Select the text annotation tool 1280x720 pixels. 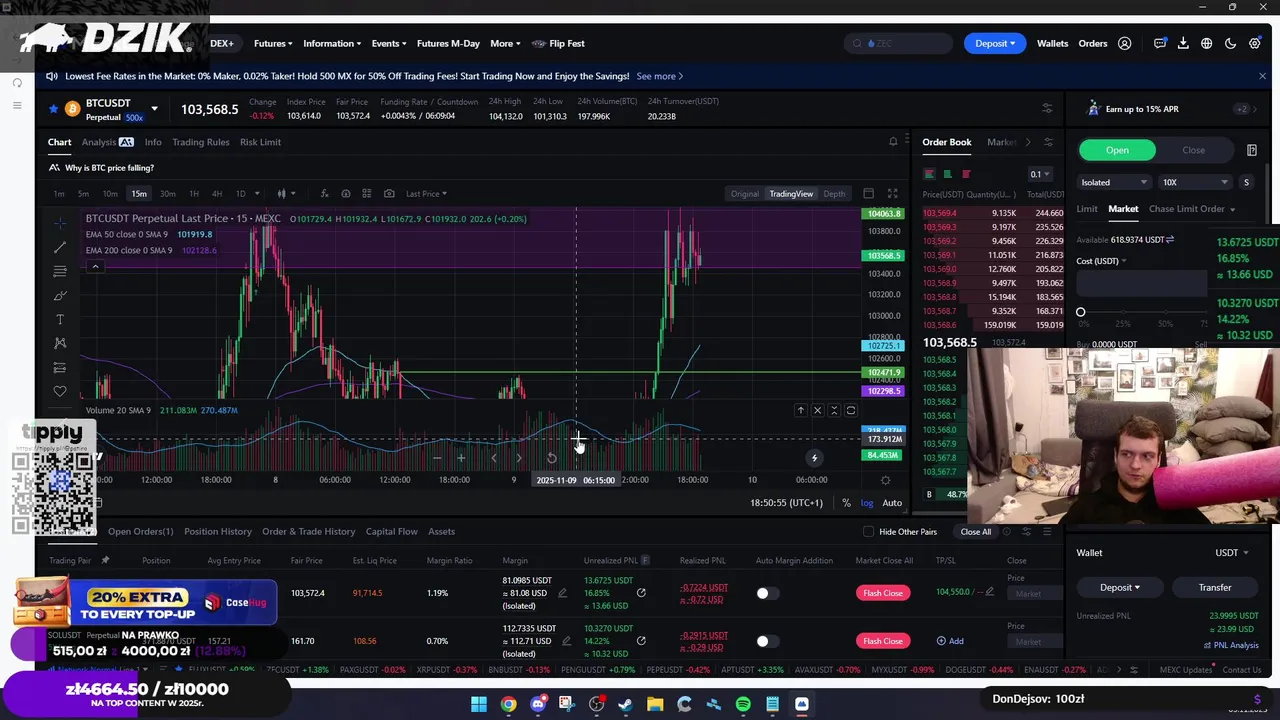[60, 319]
